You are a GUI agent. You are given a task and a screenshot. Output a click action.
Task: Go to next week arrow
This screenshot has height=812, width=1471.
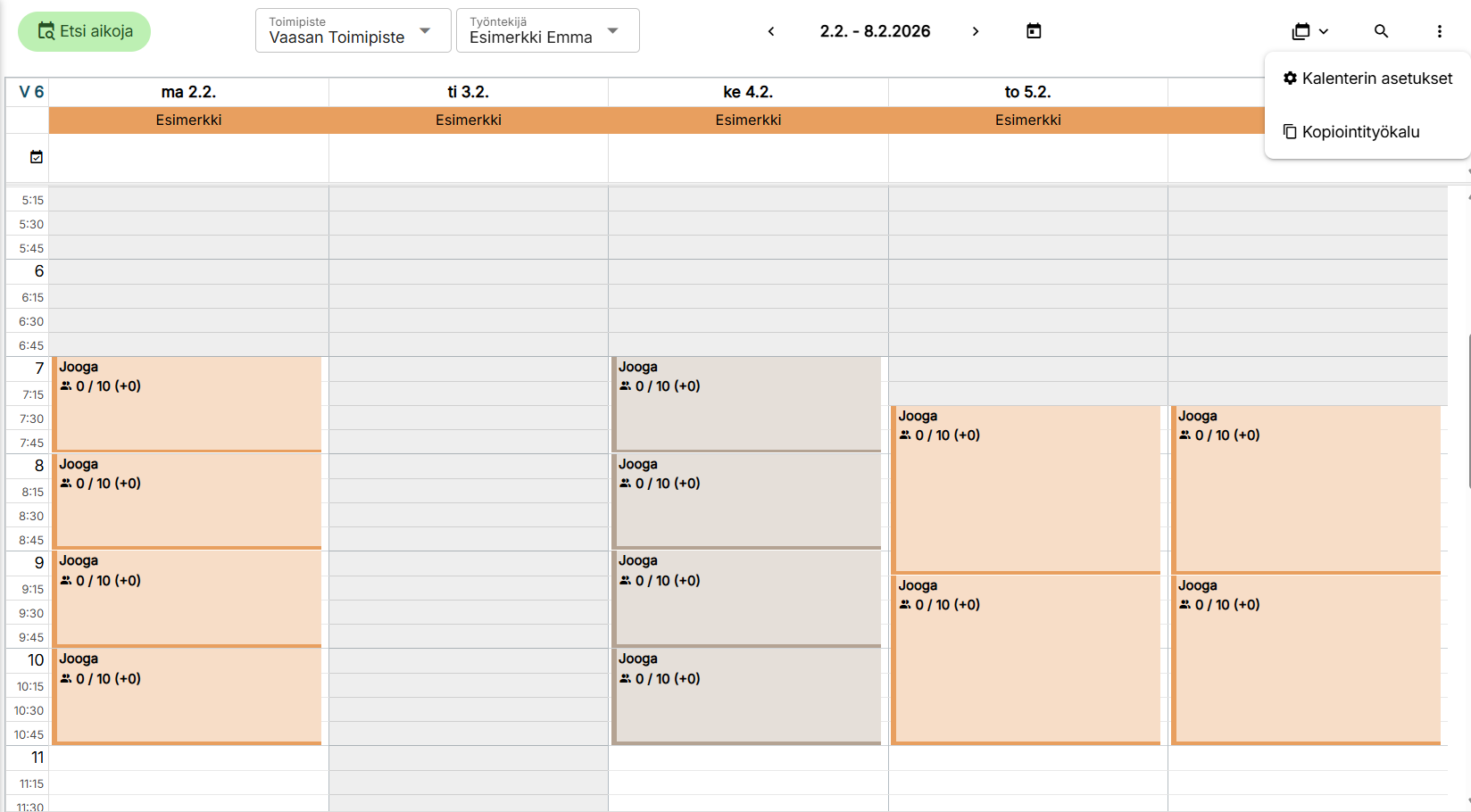(x=976, y=31)
